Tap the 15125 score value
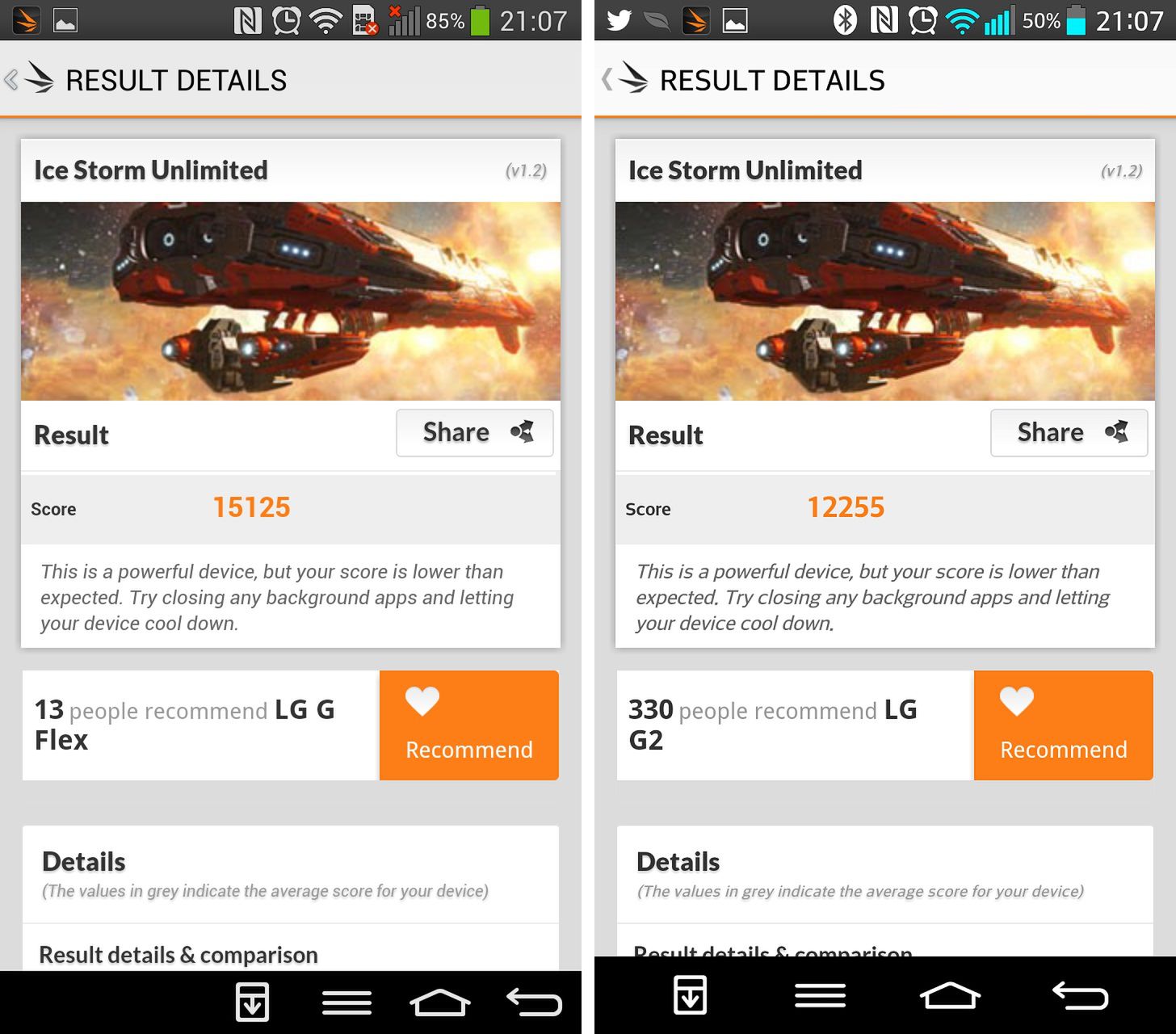This screenshot has height=1034, width=1176. click(251, 507)
